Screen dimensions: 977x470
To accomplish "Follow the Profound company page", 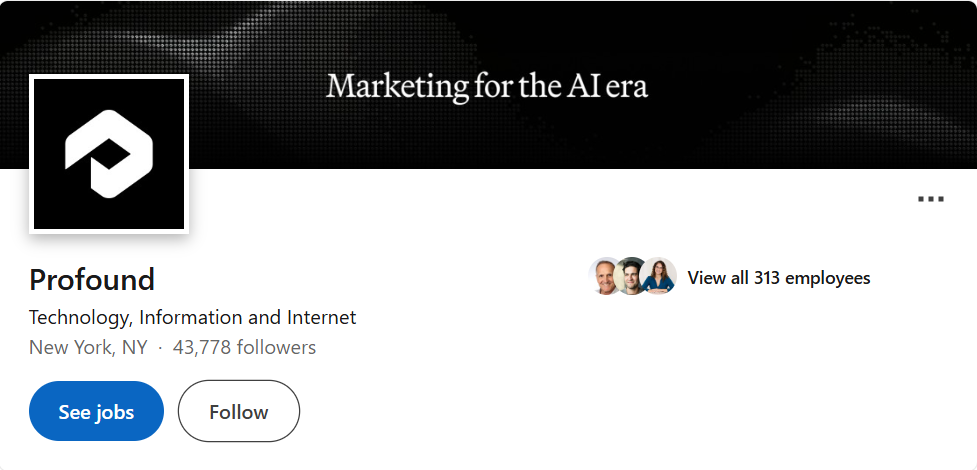I will coord(239,411).
